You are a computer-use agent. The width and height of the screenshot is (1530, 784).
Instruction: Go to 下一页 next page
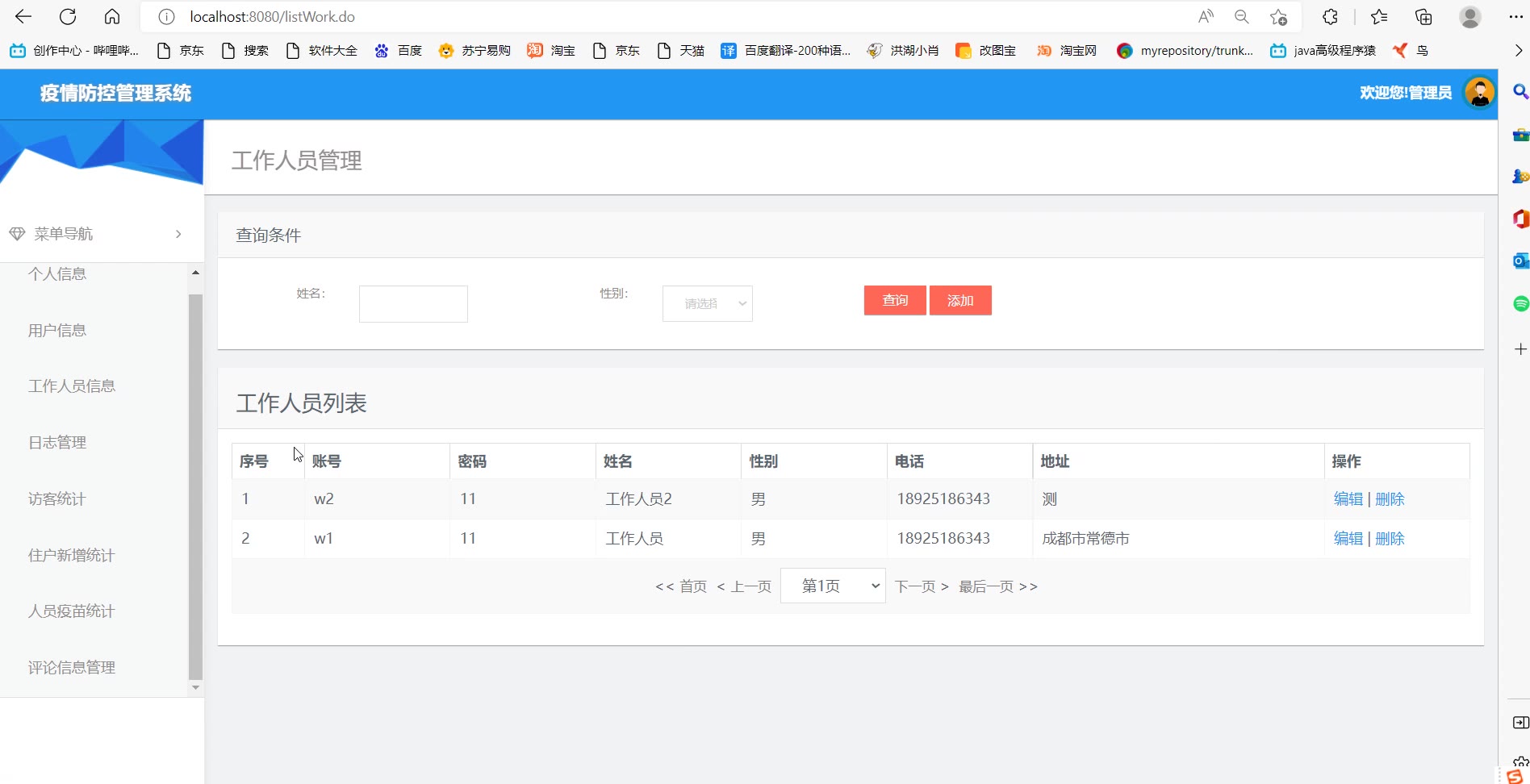click(922, 586)
